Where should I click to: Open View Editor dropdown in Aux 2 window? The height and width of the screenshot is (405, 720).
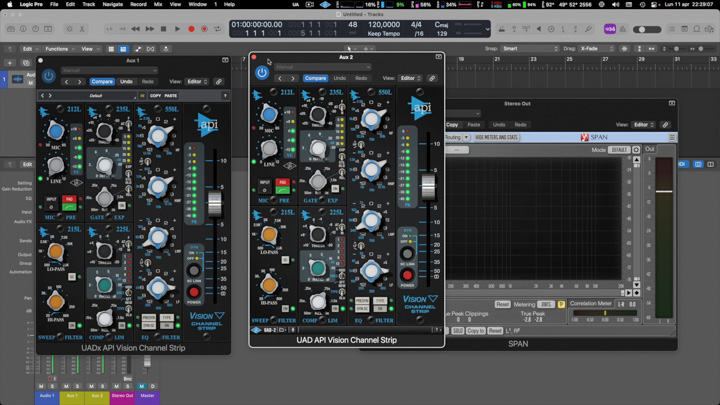tap(410, 78)
